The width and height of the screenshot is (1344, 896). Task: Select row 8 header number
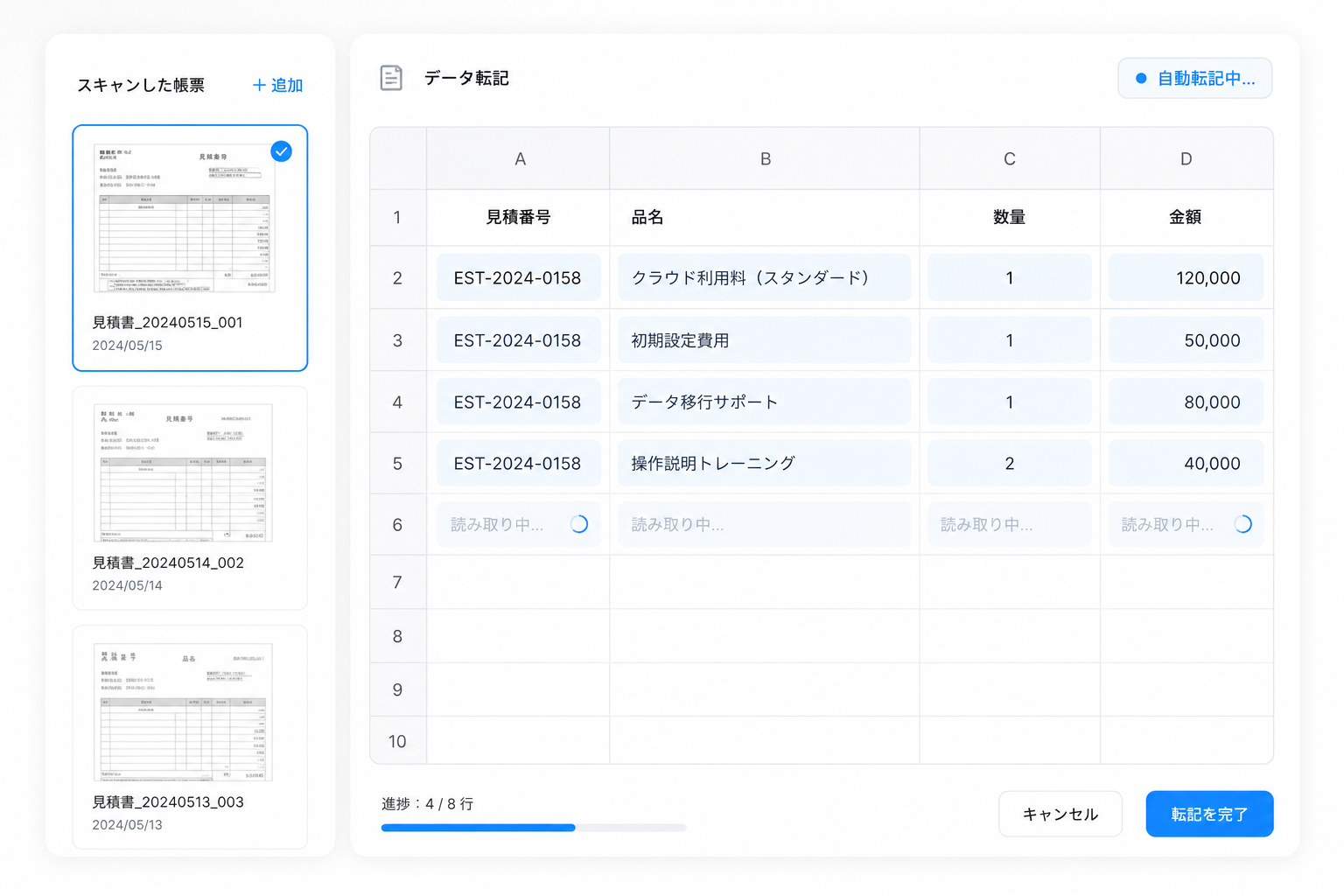[398, 636]
